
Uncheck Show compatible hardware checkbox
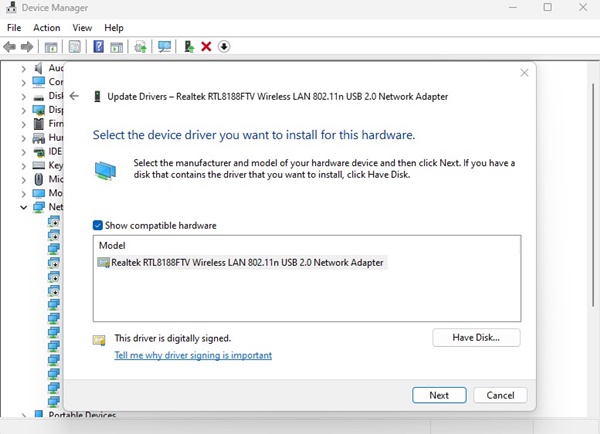[98, 225]
